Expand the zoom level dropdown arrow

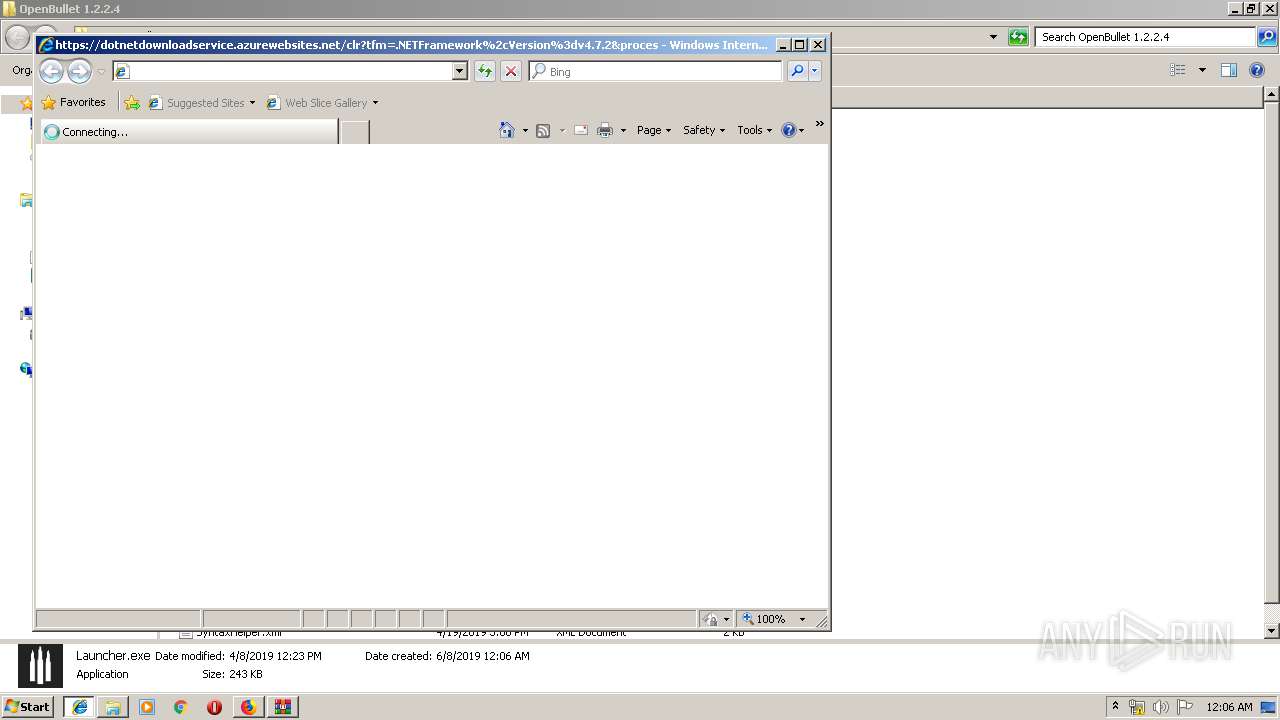point(802,619)
